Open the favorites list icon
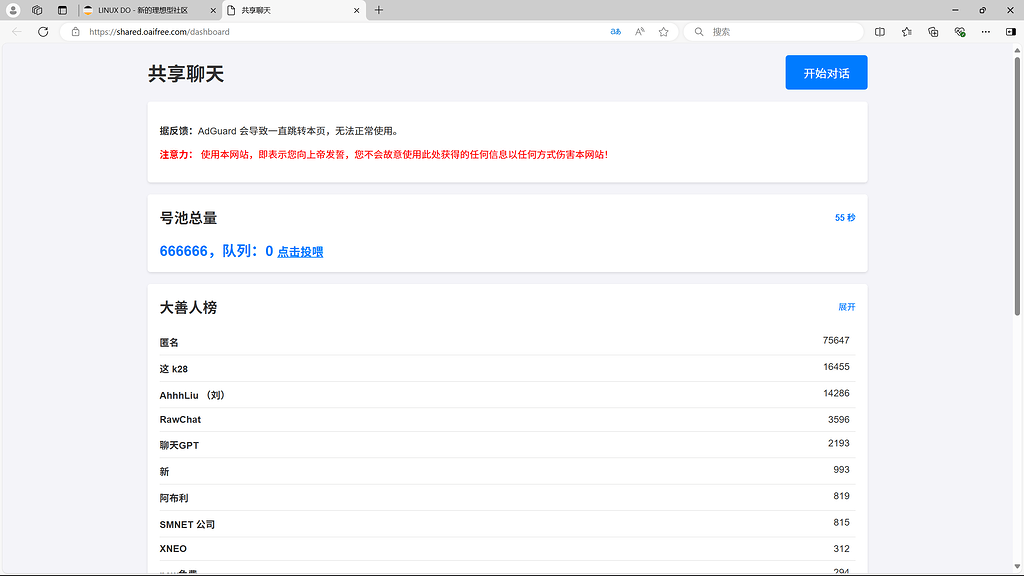Image resolution: width=1024 pixels, height=576 pixels. click(906, 31)
